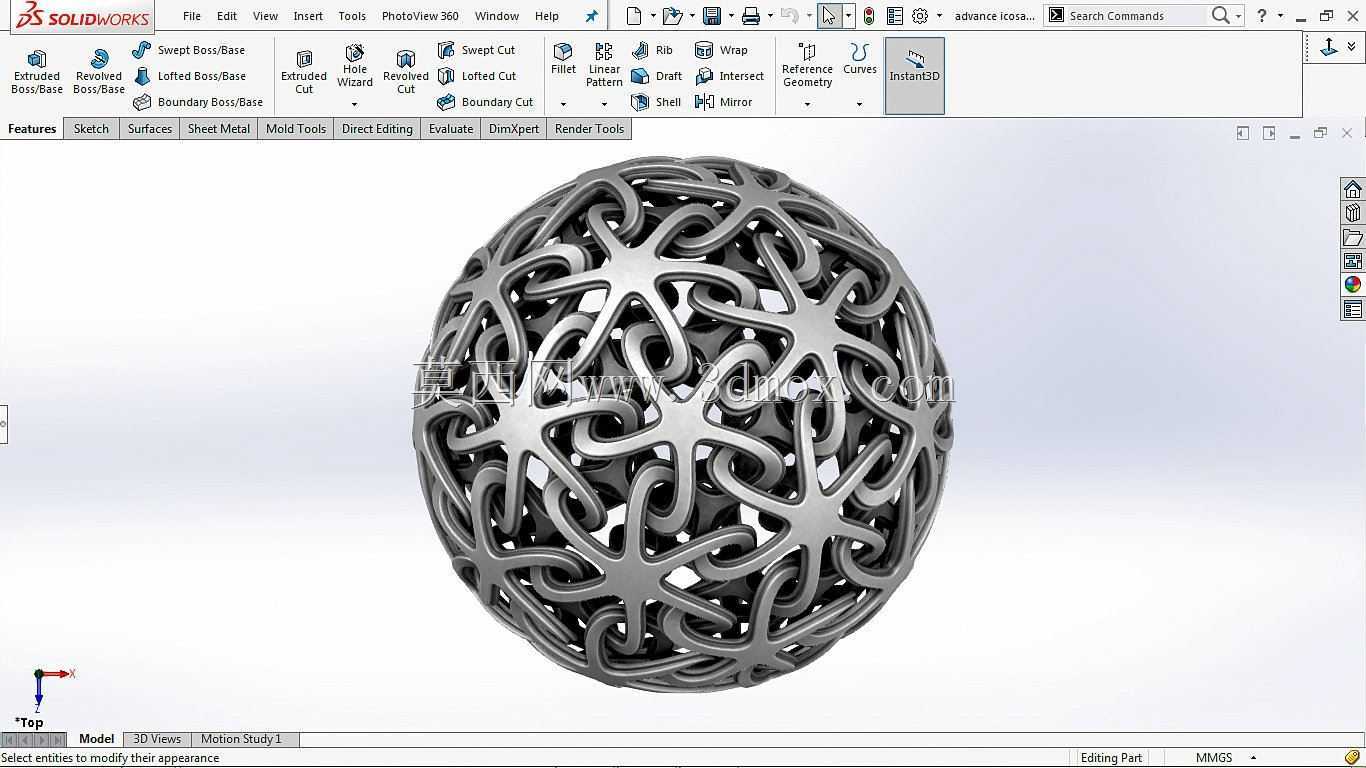Click the icosahedron sphere model in viewport
The height and width of the screenshot is (768, 1366).
tap(683, 423)
